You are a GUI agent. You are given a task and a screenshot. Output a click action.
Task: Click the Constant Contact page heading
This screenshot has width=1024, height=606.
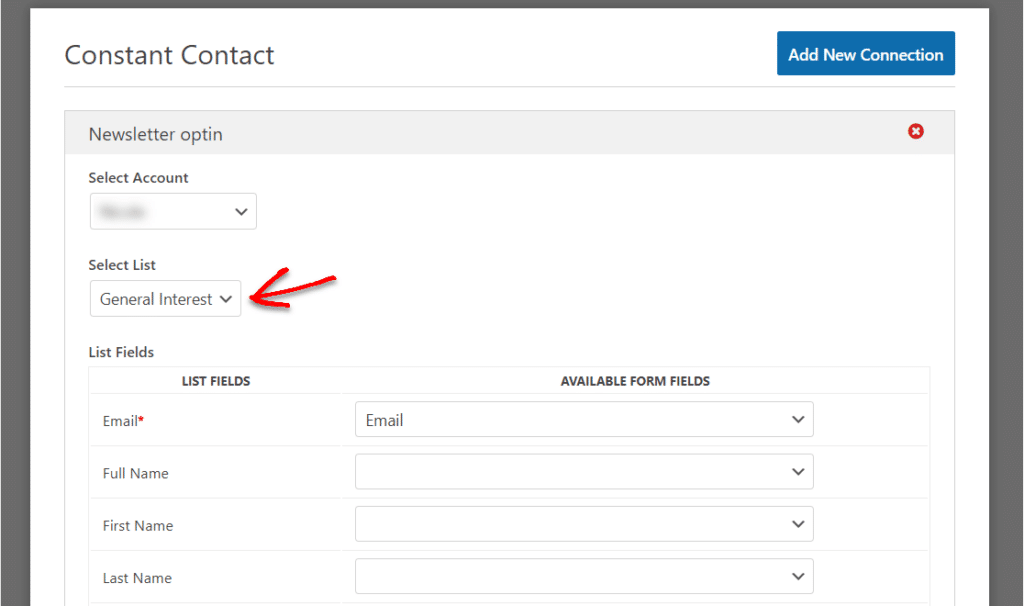pyautogui.click(x=169, y=56)
